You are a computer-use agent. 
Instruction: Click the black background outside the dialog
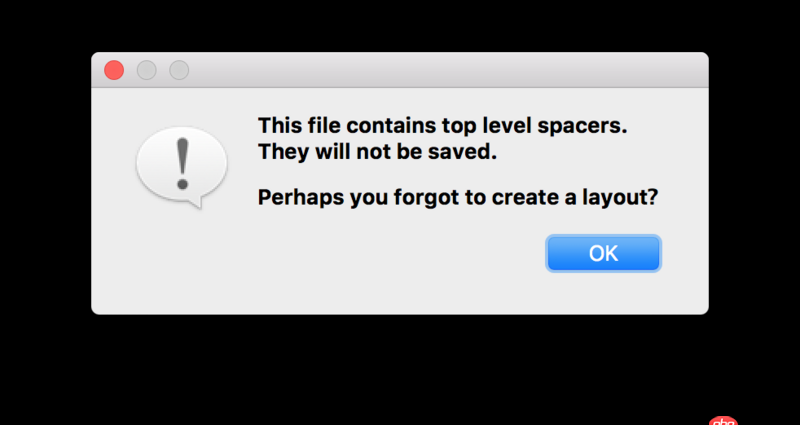400,370
